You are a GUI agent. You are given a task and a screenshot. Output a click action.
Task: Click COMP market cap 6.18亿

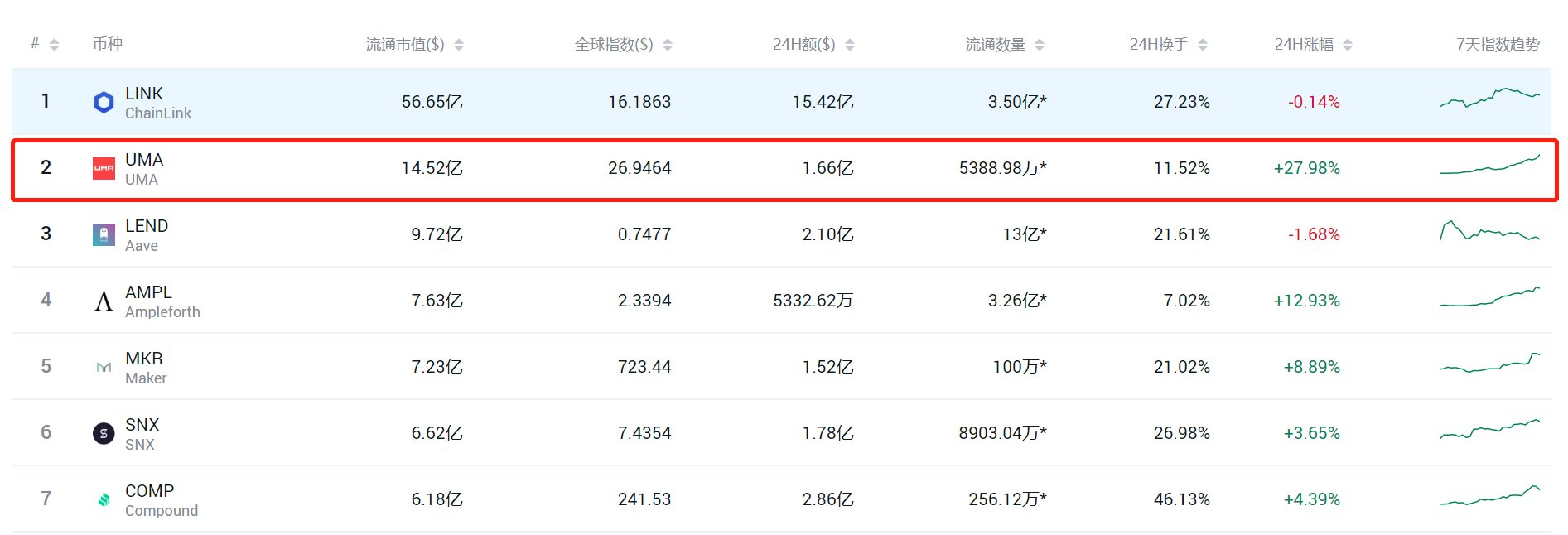437,499
